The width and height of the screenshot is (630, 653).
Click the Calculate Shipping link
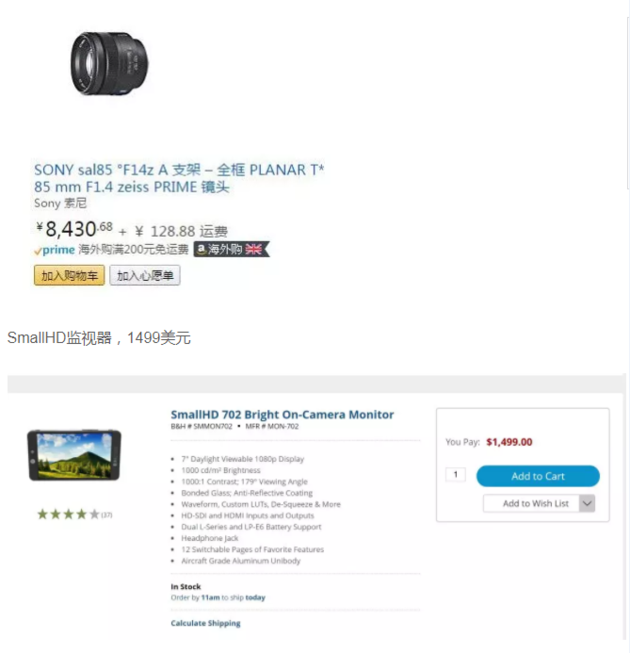click(x=206, y=623)
